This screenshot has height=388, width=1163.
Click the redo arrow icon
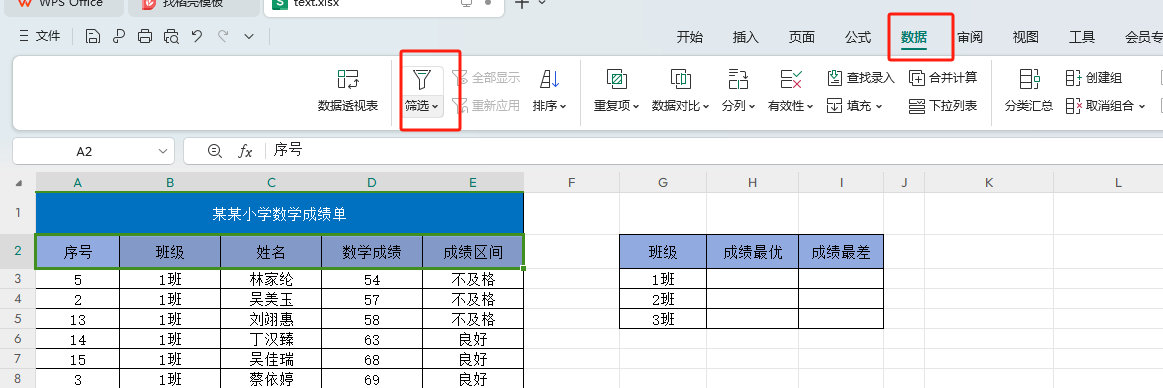pyautogui.click(x=223, y=36)
